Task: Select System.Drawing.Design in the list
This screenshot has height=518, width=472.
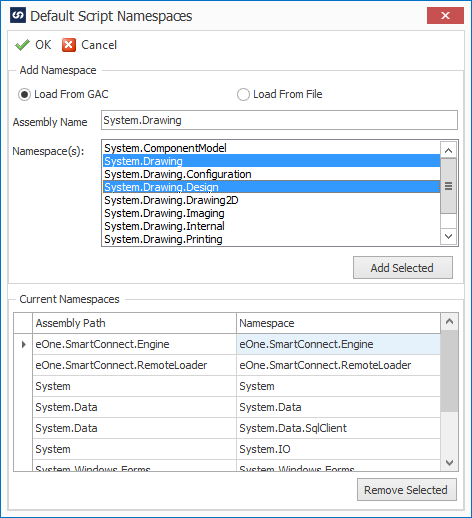Action: click(x=271, y=187)
